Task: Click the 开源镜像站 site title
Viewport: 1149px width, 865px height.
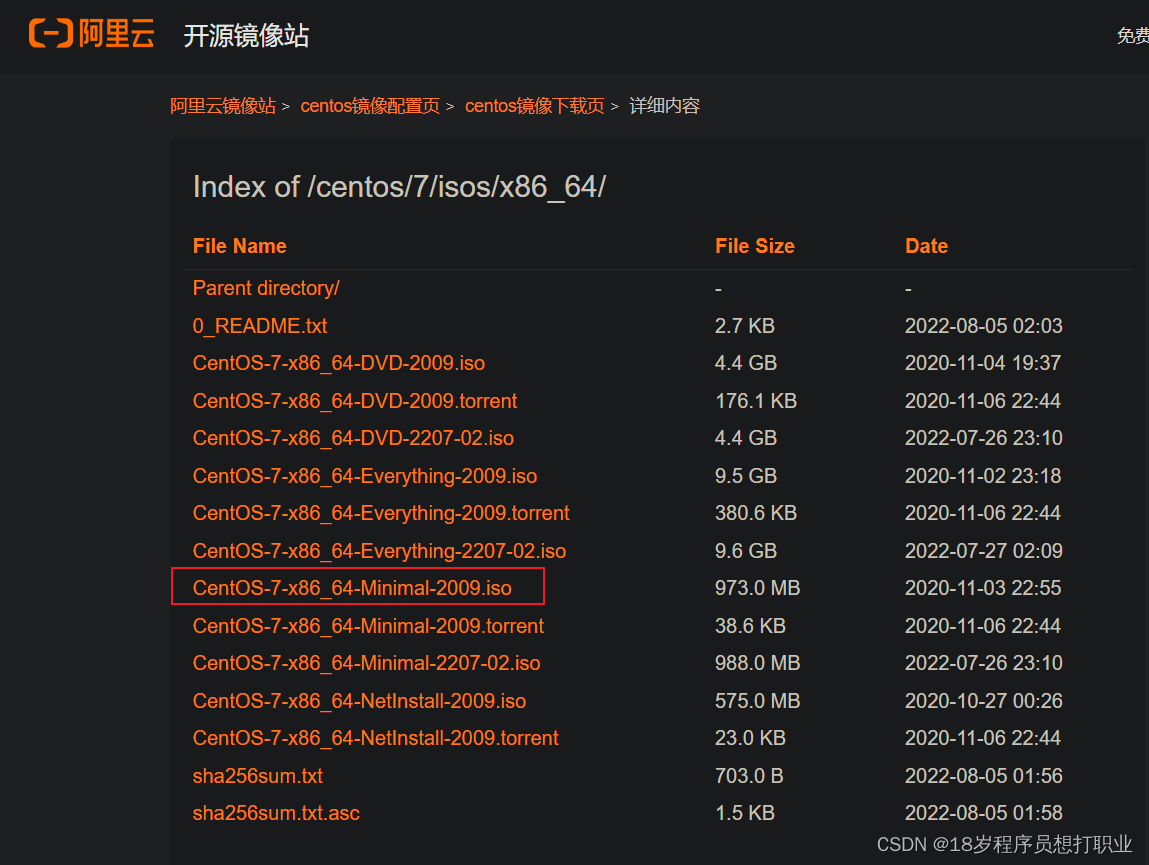Action: click(246, 35)
